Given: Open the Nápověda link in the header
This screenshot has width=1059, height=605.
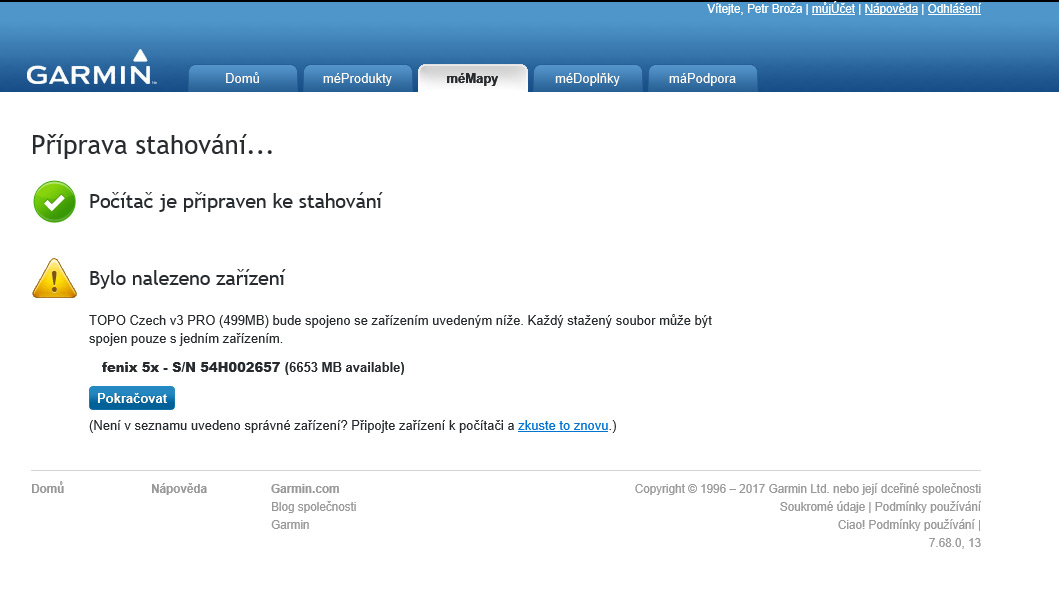Looking at the screenshot, I should click(891, 9).
